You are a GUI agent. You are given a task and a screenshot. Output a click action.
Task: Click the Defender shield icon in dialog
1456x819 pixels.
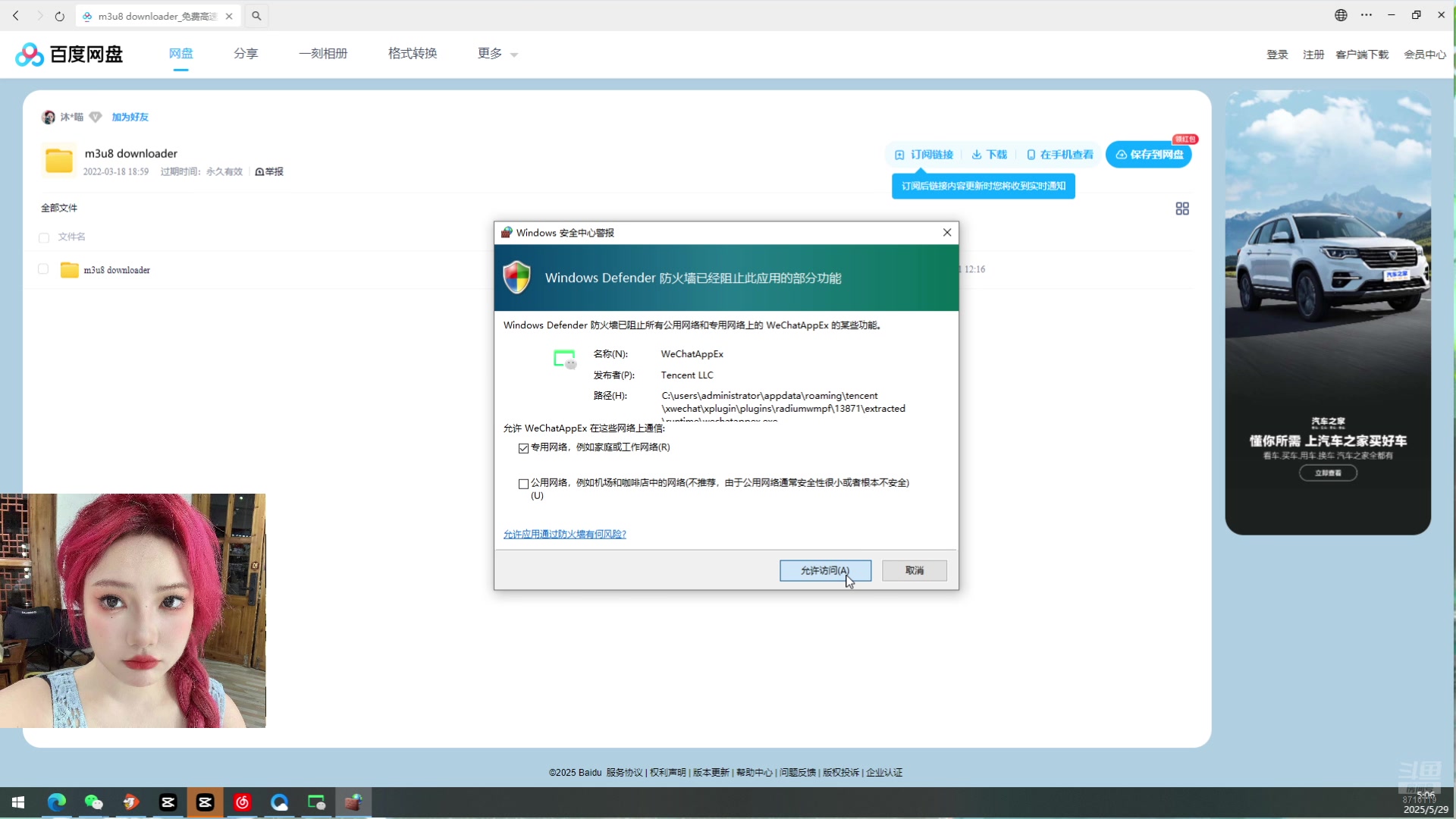point(517,278)
